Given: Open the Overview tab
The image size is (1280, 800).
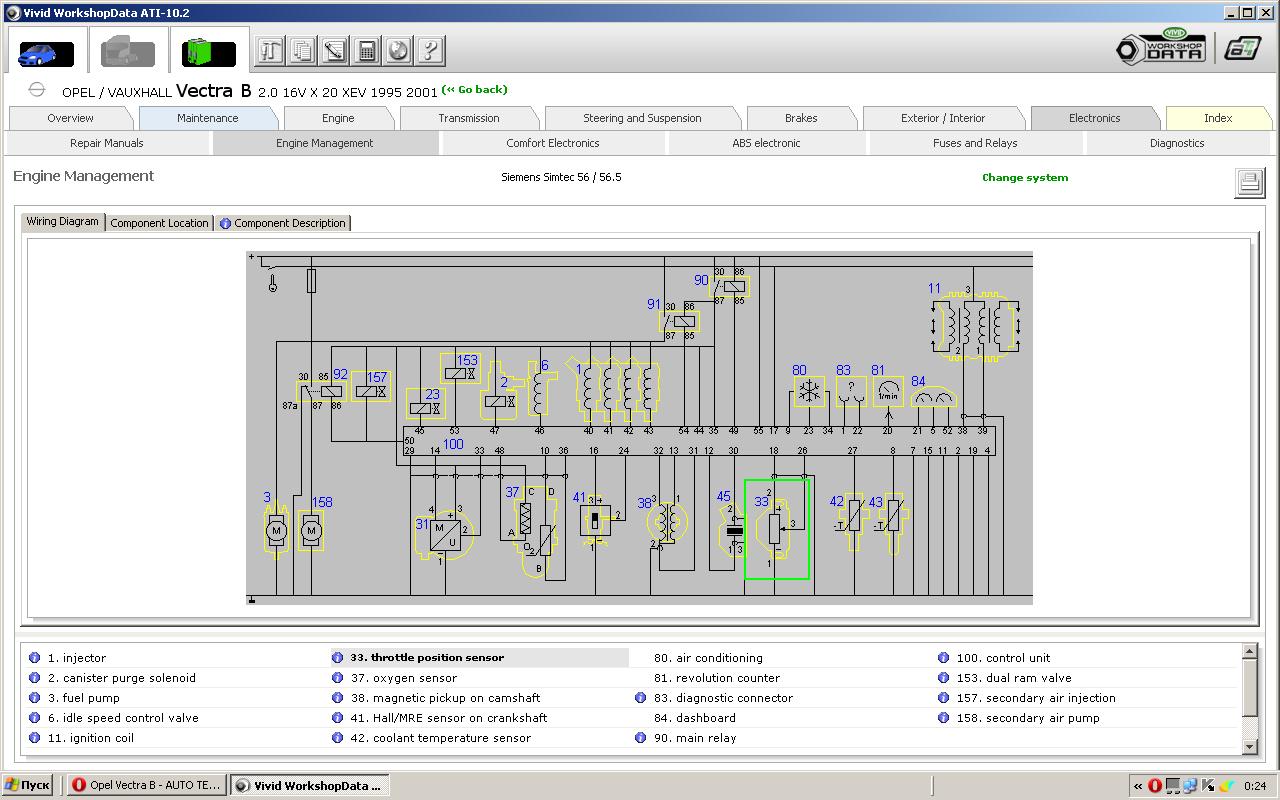Looking at the screenshot, I should (71, 118).
